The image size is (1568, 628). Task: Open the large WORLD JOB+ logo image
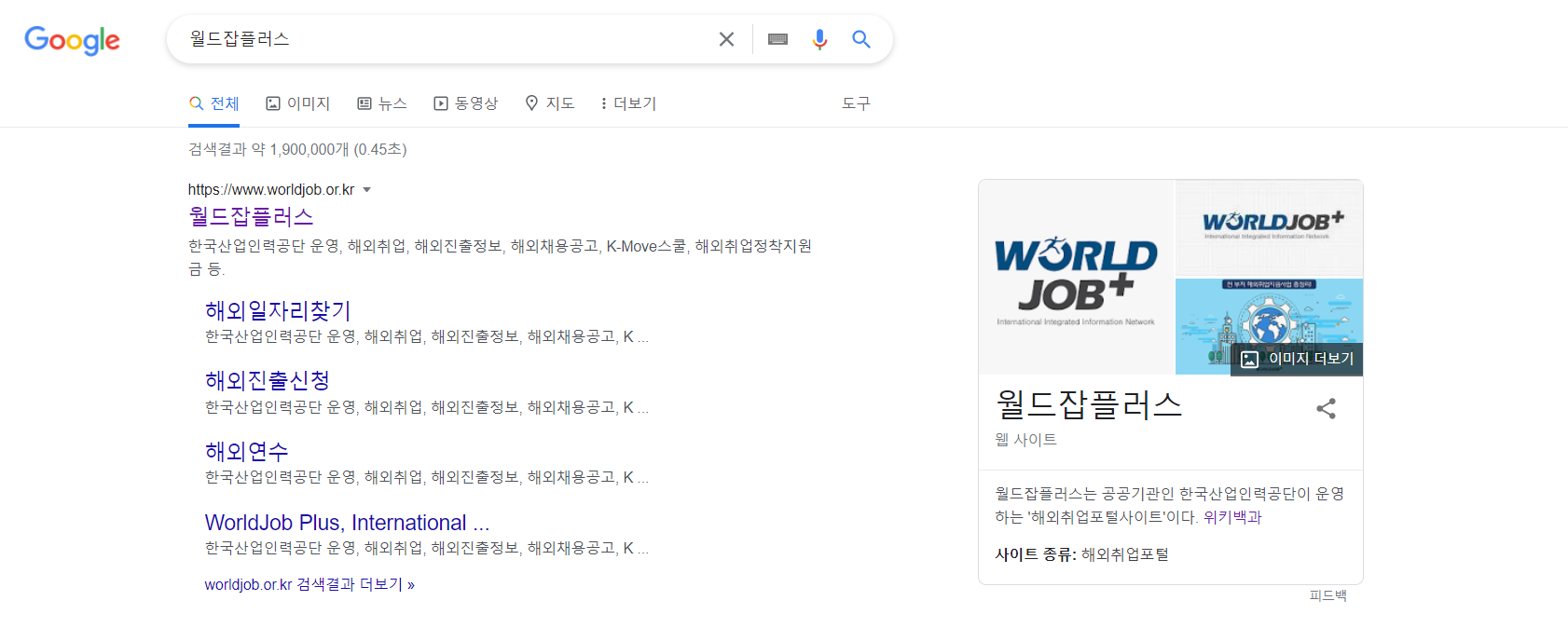click(x=1077, y=277)
